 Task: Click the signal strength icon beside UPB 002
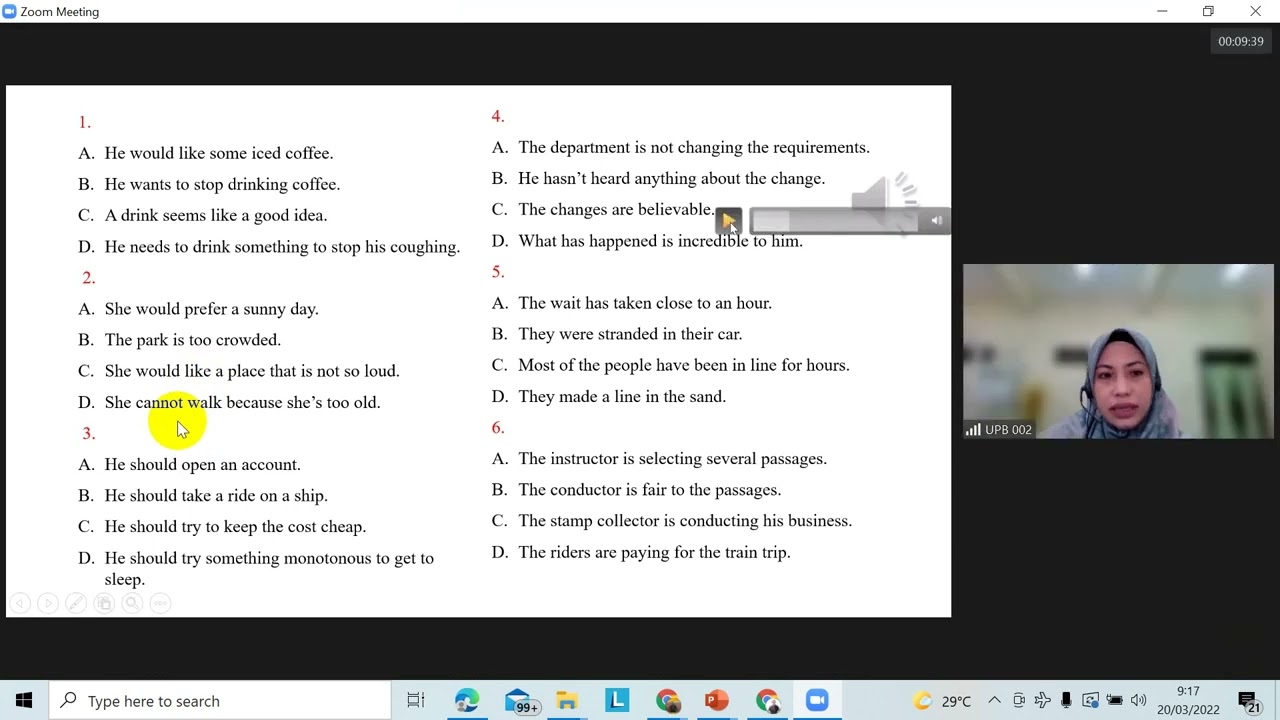tap(973, 430)
